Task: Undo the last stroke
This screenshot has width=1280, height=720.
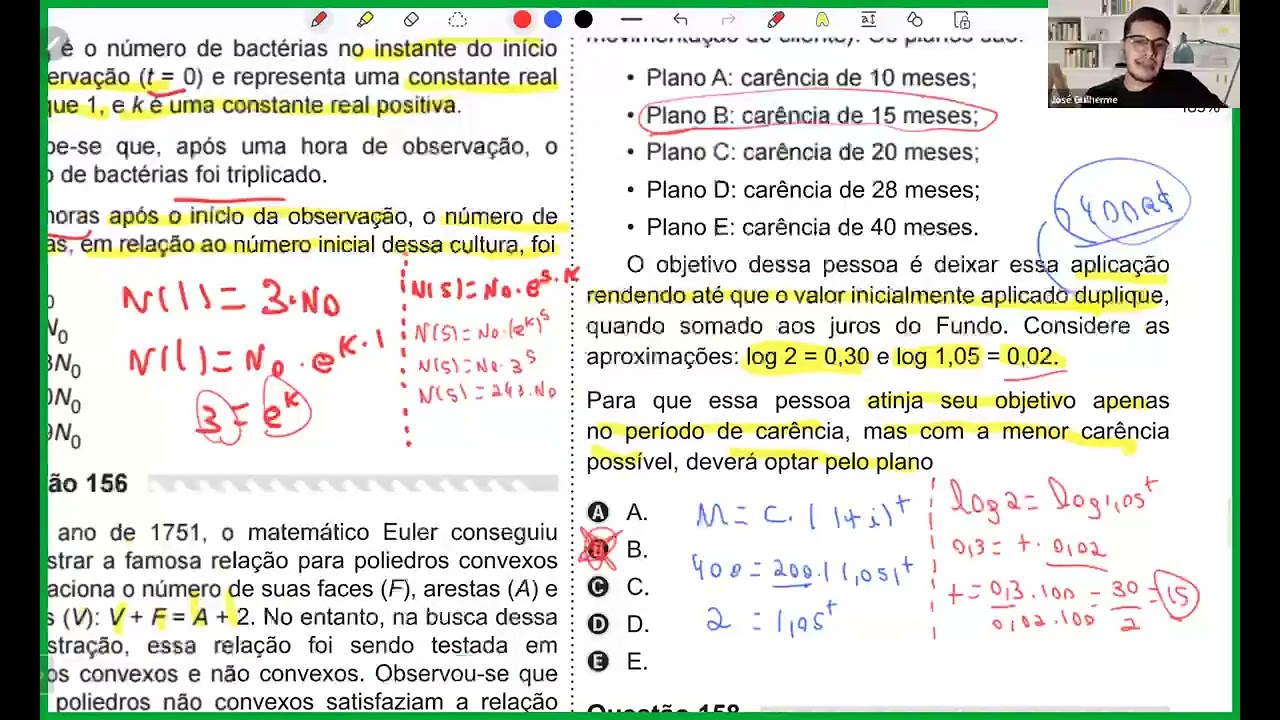Action: click(x=680, y=19)
